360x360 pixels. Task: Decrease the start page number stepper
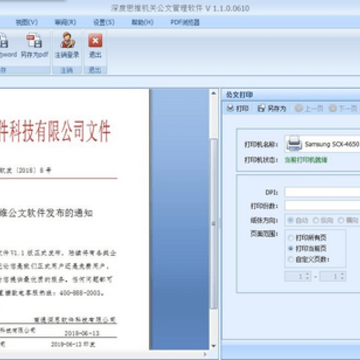click(x=307, y=278)
